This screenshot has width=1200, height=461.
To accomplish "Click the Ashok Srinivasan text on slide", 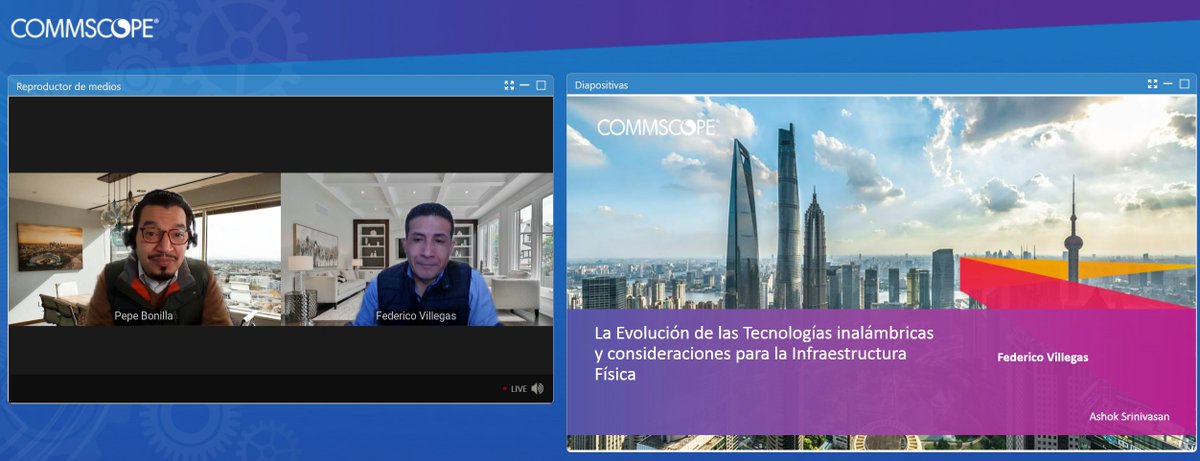I will pos(1129,416).
